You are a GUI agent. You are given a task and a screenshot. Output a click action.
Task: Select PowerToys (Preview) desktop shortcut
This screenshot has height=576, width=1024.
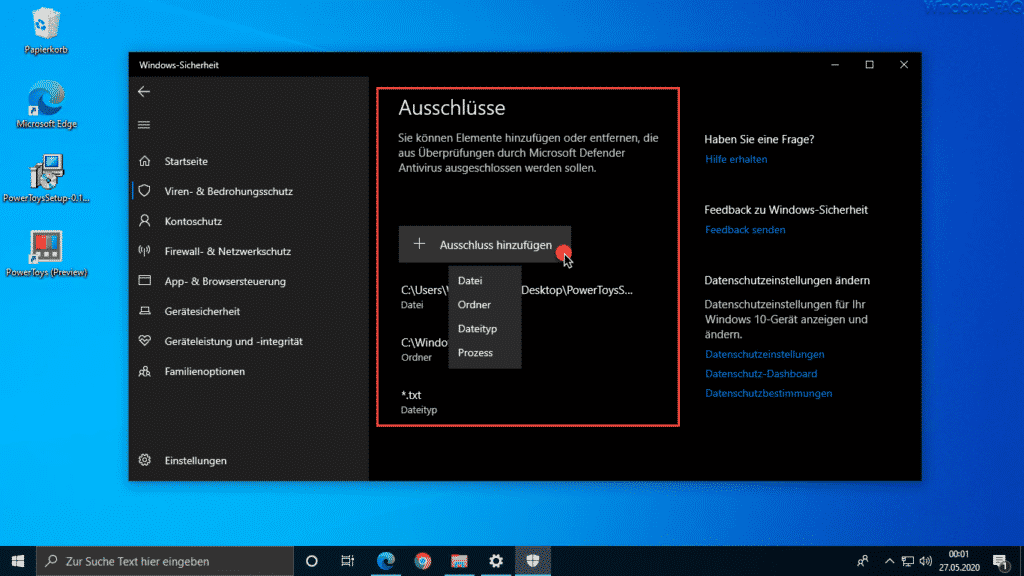(46, 253)
